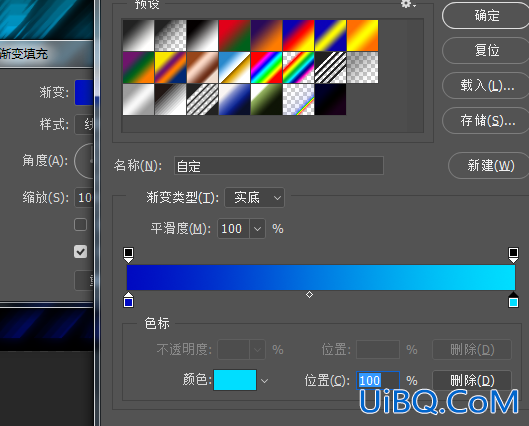Select the cyan color stop at right

(x=513, y=300)
